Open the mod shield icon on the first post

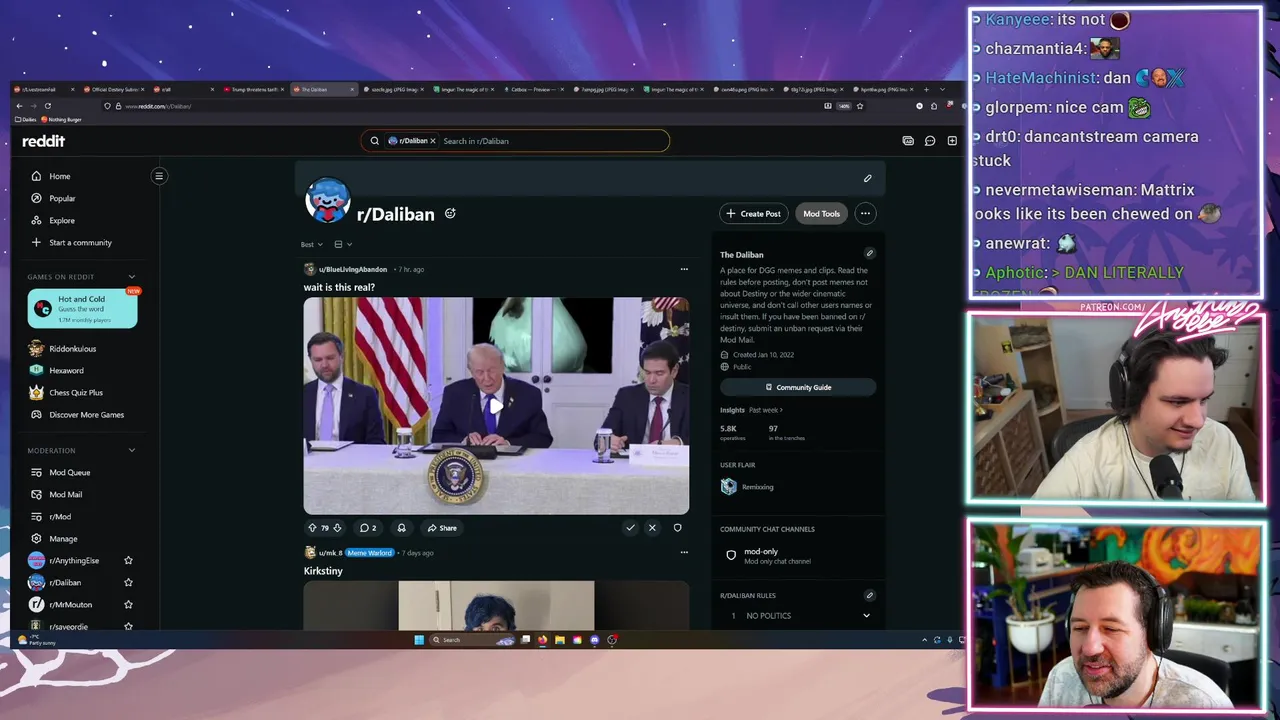pyautogui.click(x=677, y=528)
